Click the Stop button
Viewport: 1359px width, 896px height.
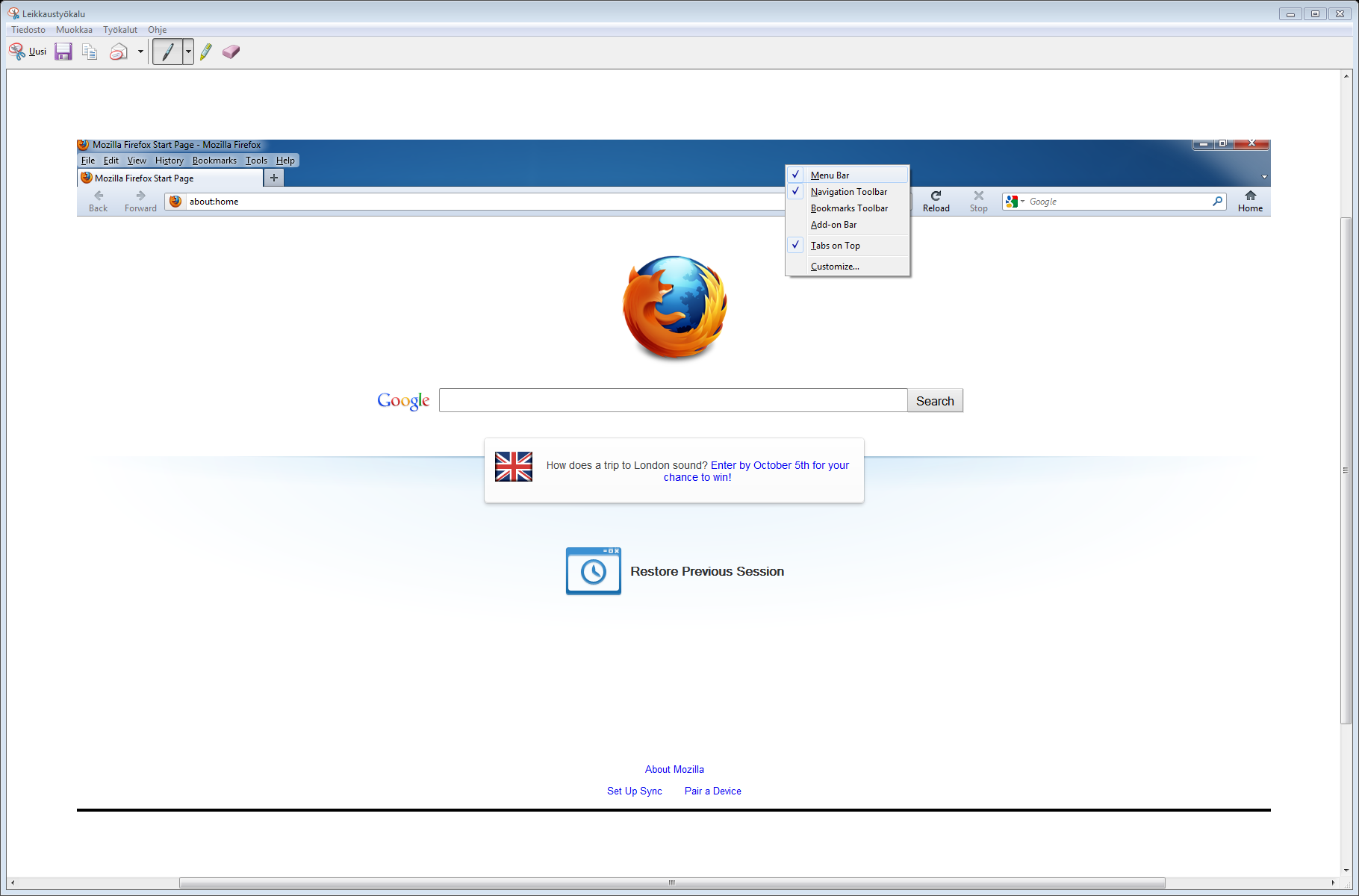point(978,202)
